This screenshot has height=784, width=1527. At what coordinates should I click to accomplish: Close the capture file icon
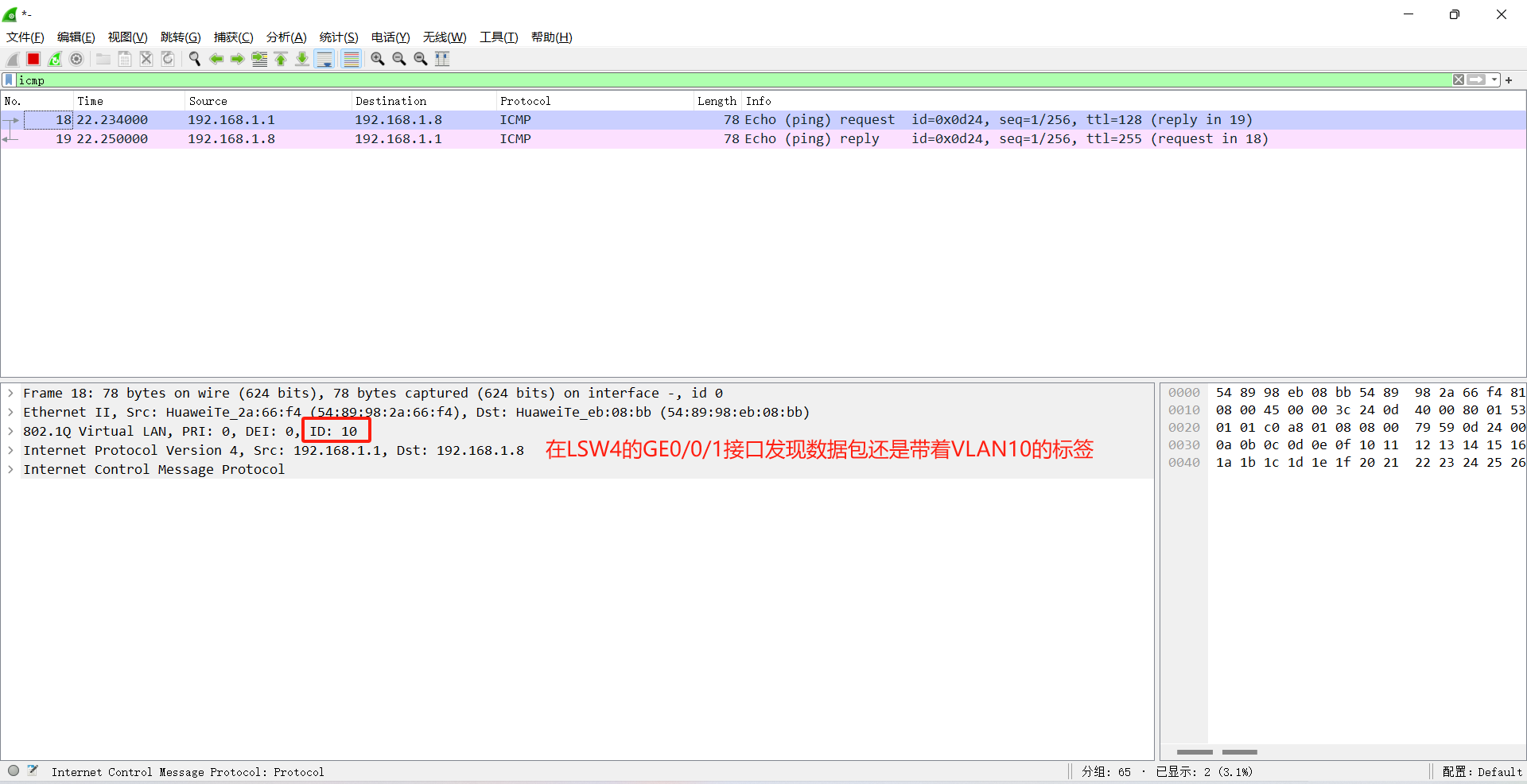point(146,59)
